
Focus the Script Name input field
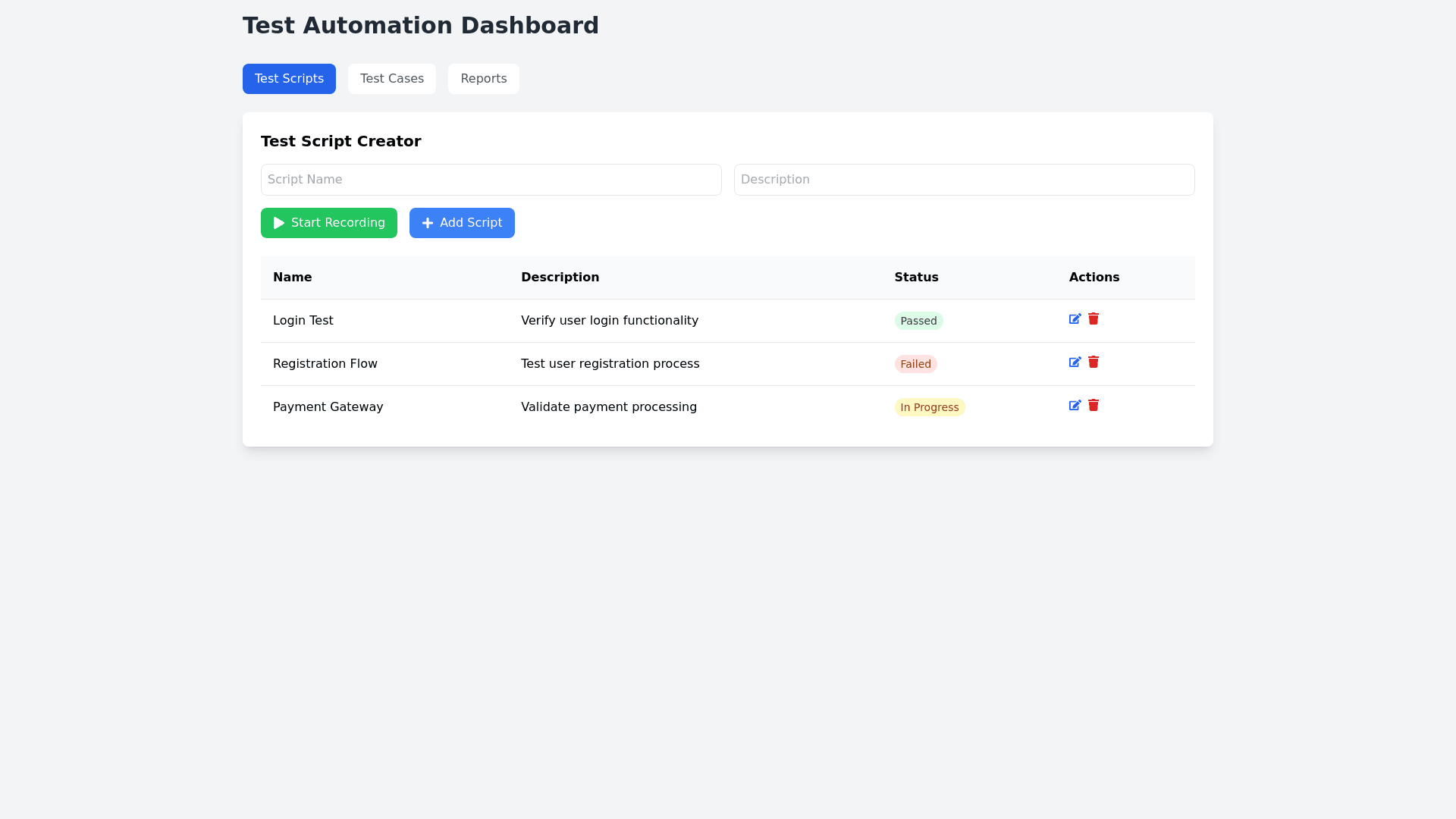[x=491, y=180]
